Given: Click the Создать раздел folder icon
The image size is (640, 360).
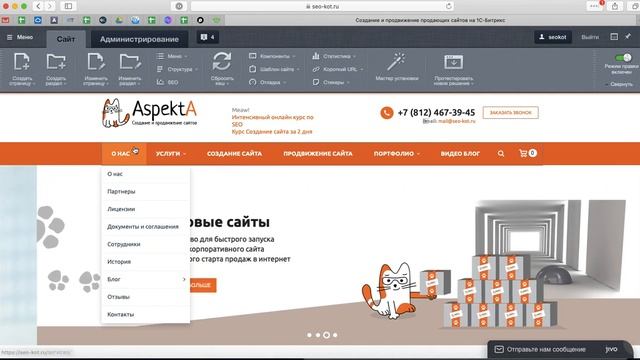Looking at the screenshot, I should point(56,62).
